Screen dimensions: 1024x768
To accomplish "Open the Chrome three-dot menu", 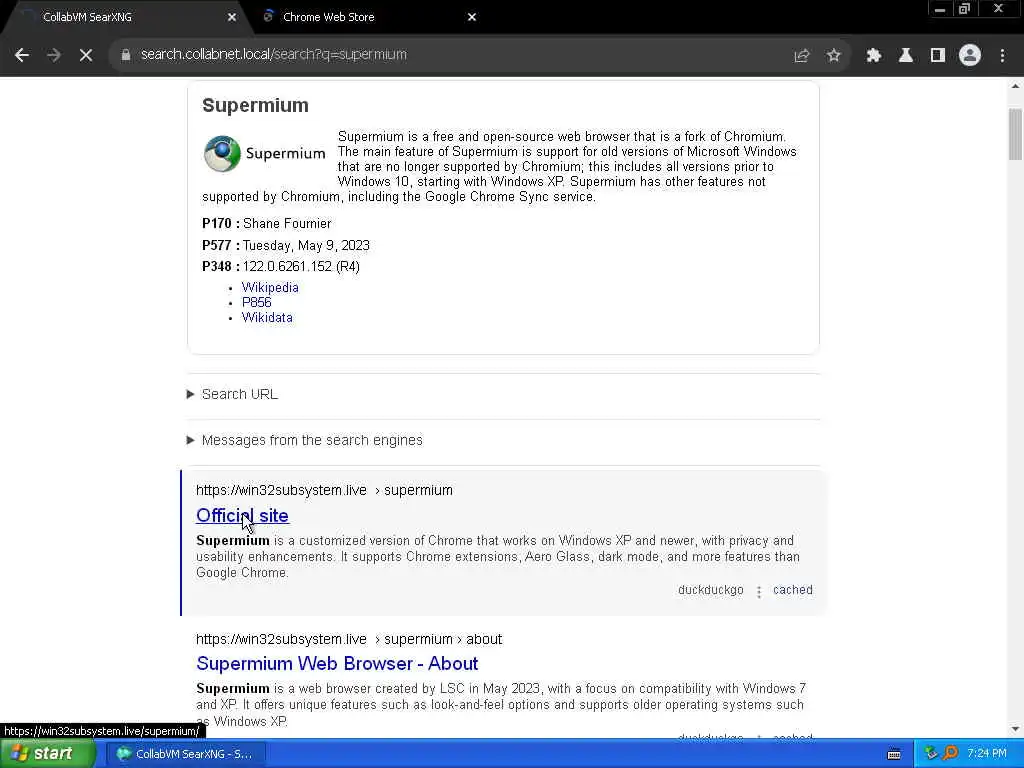I will point(1002,56).
